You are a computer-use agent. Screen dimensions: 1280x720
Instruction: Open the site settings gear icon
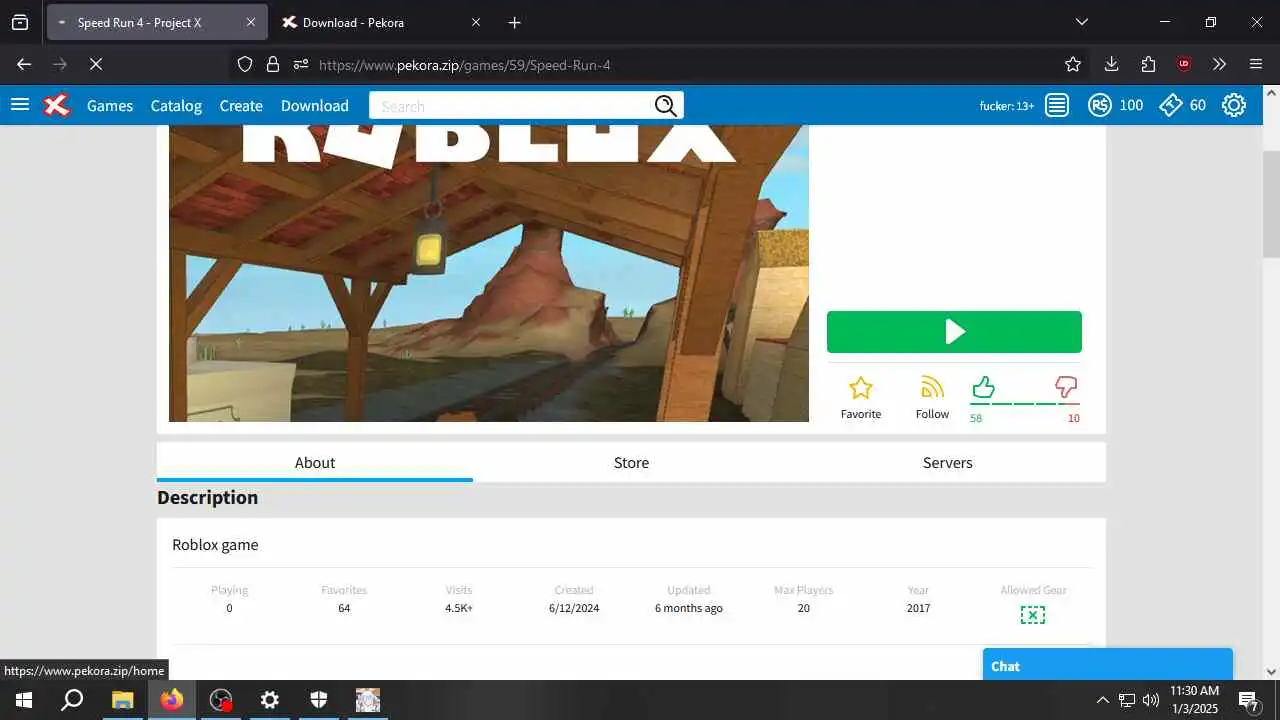point(1234,105)
